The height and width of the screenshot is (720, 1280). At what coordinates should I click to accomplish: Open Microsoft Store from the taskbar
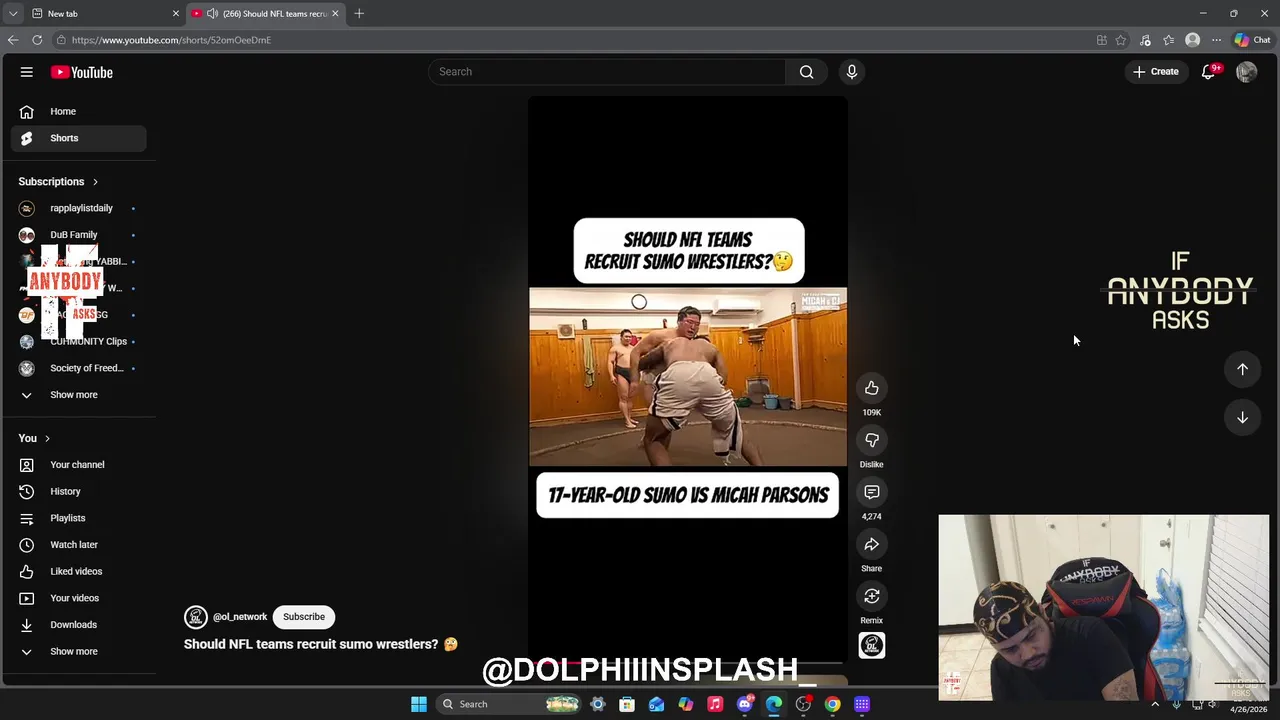pos(627,704)
